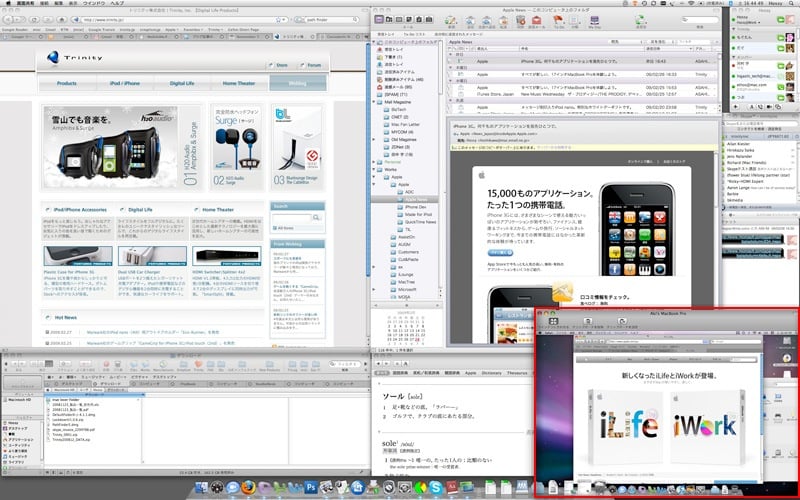Open iPod/iPhone Accessories category heading
The width and height of the screenshot is (800, 500).
coord(80,210)
